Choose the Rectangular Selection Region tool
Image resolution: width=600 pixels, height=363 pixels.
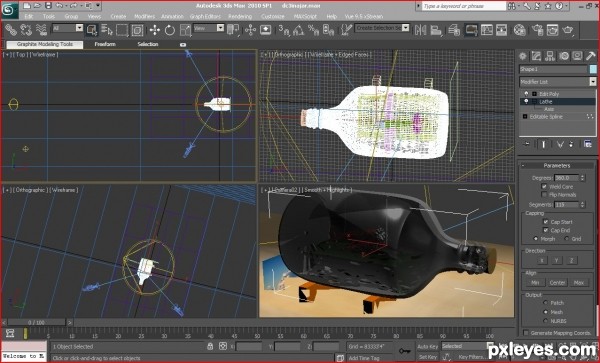[x=122, y=30]
